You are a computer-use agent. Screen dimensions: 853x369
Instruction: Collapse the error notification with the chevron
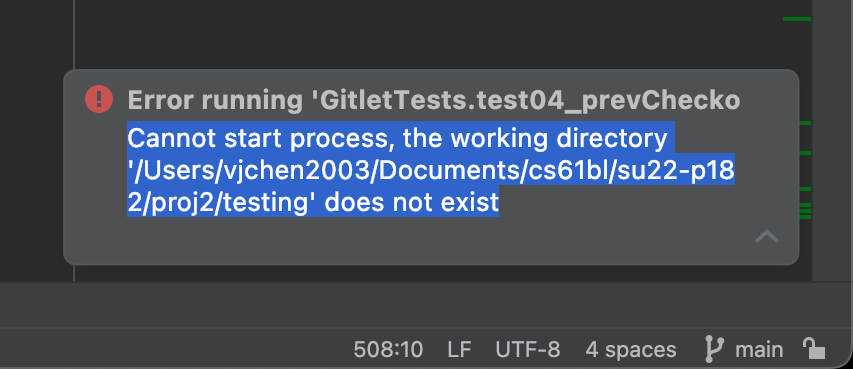tap(767, 236)
